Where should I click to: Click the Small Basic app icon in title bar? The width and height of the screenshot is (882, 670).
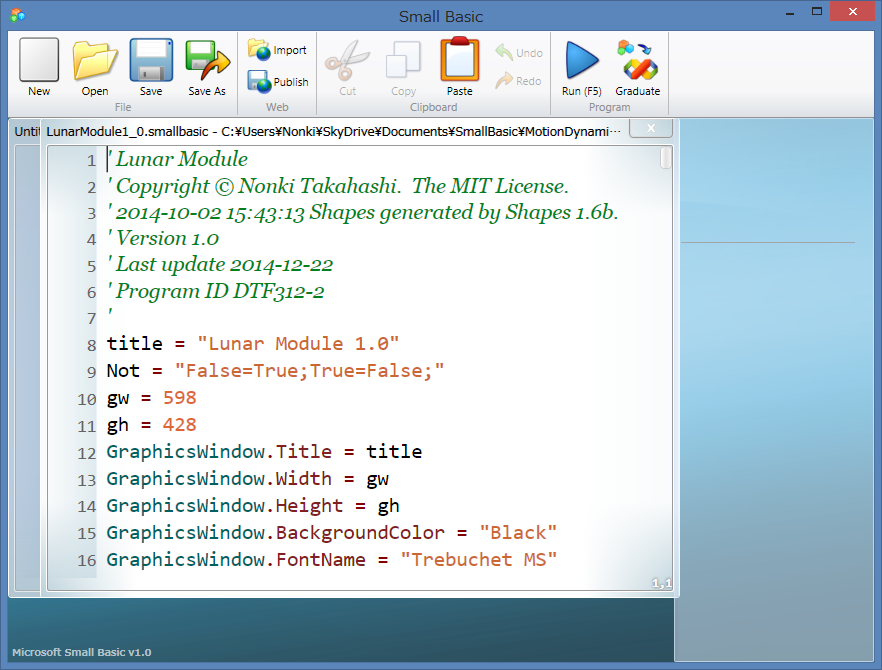[17, 15]
